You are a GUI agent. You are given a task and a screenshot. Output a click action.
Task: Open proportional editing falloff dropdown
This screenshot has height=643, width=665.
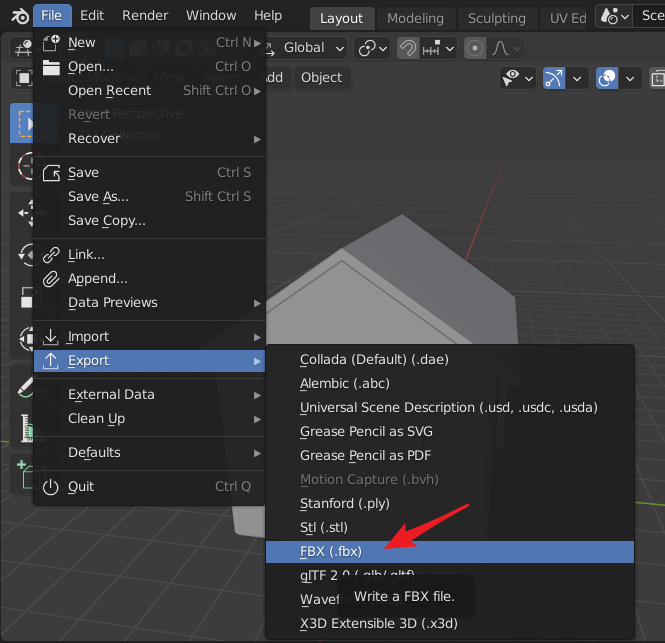506,48
